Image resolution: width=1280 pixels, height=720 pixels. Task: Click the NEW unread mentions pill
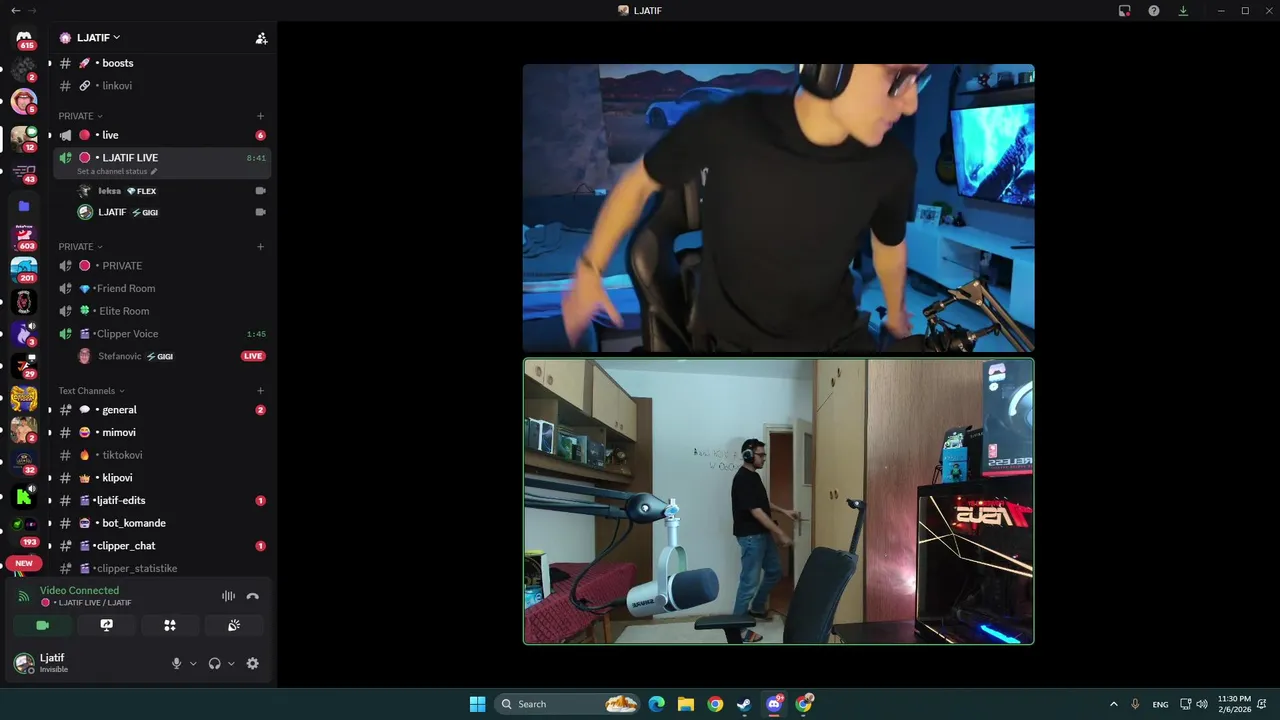[24, 563]
